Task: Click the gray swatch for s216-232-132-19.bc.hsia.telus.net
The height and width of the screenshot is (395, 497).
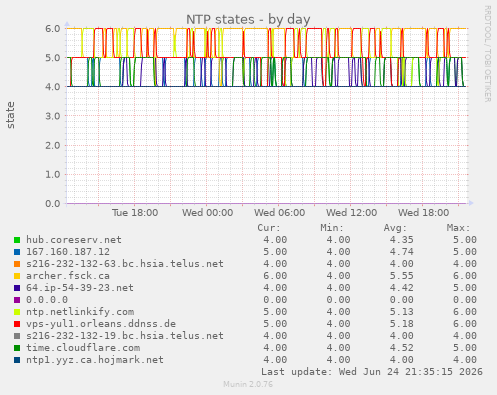Action: click(x=17, y=336)
